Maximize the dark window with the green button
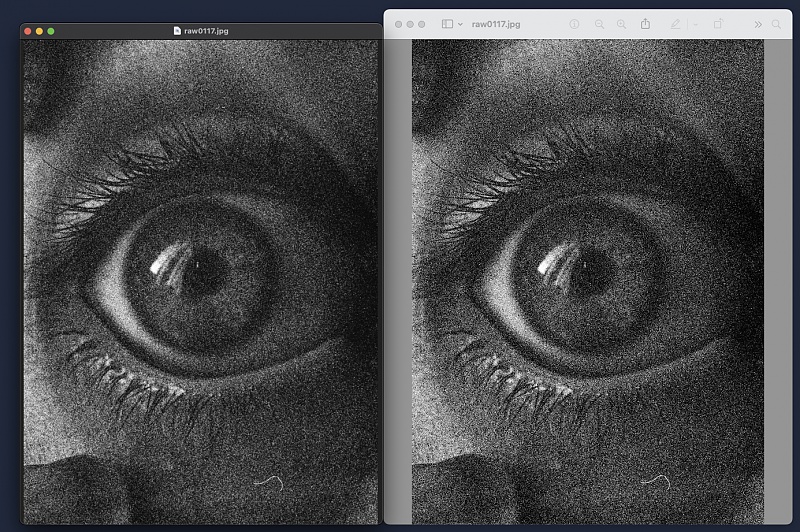800x532 pixels. point(51,31)
